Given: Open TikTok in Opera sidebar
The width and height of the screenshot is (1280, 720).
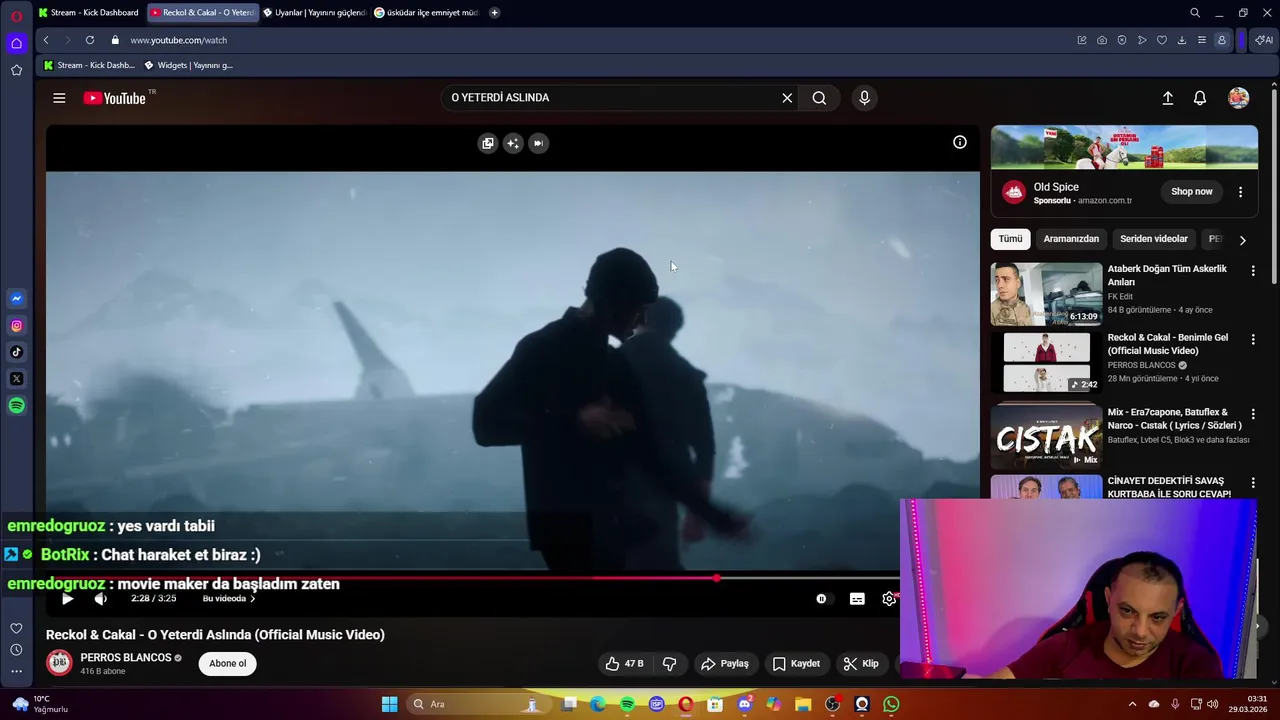Looking at the screenshot, I should [16, 352].
